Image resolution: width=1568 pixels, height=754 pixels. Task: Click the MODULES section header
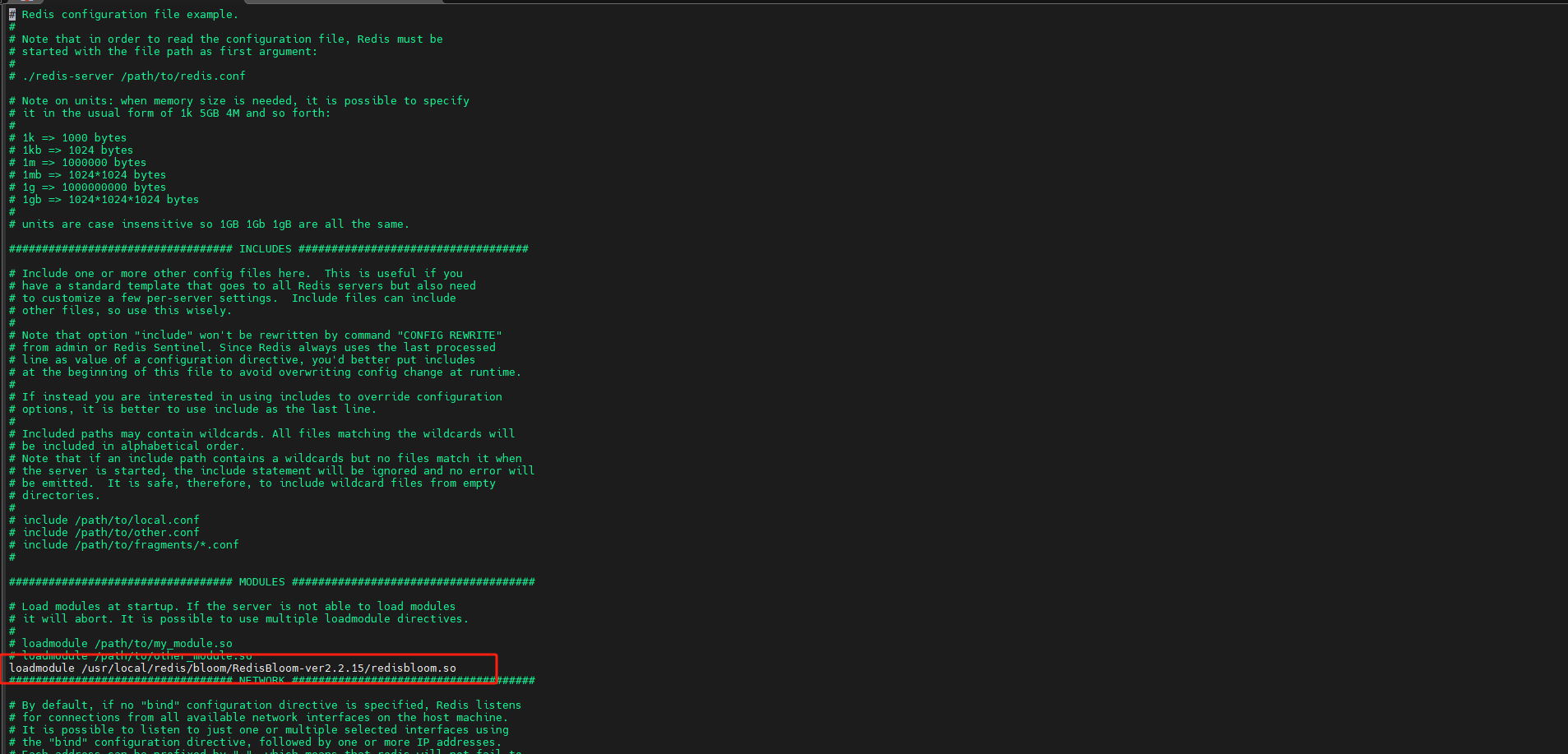(x=261, y=582)
